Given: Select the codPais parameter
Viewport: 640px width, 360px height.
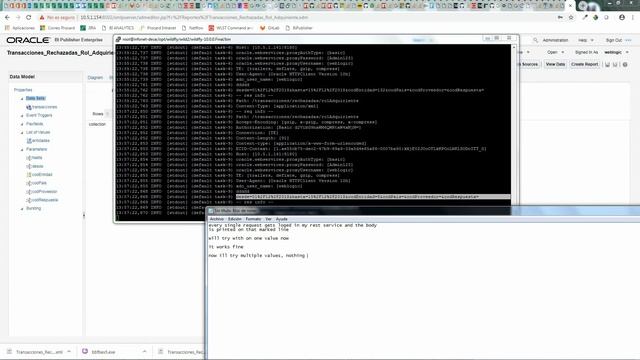Looking at the screenshot, I should (x=36, y=183).
